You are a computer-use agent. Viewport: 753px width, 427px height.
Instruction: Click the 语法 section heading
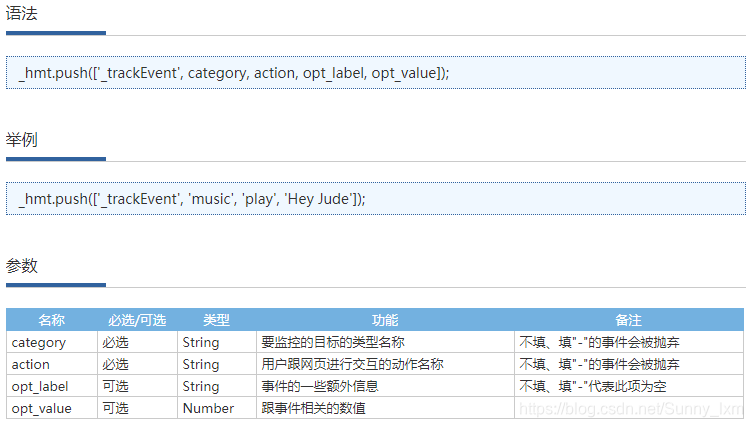click(22, 13)
